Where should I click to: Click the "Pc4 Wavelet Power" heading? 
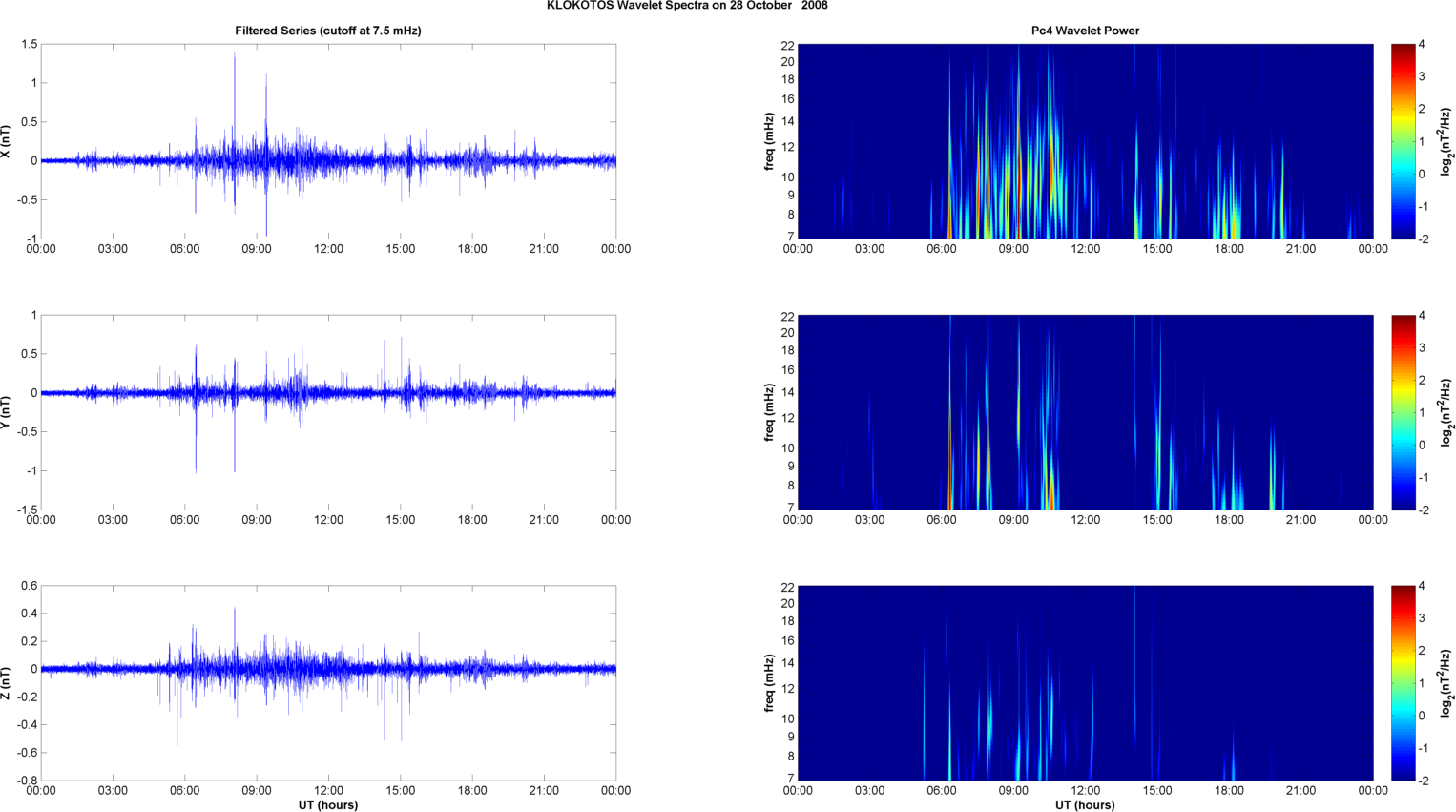[x=1085, y=31]
